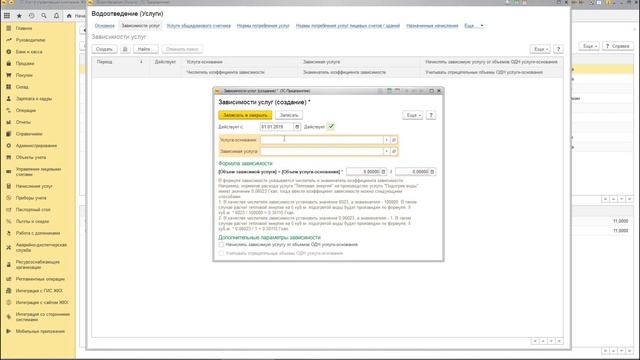The image size is (640, 360).
Task: Open Управление лицевыми счетами section
Action: [x=38, y=171]
